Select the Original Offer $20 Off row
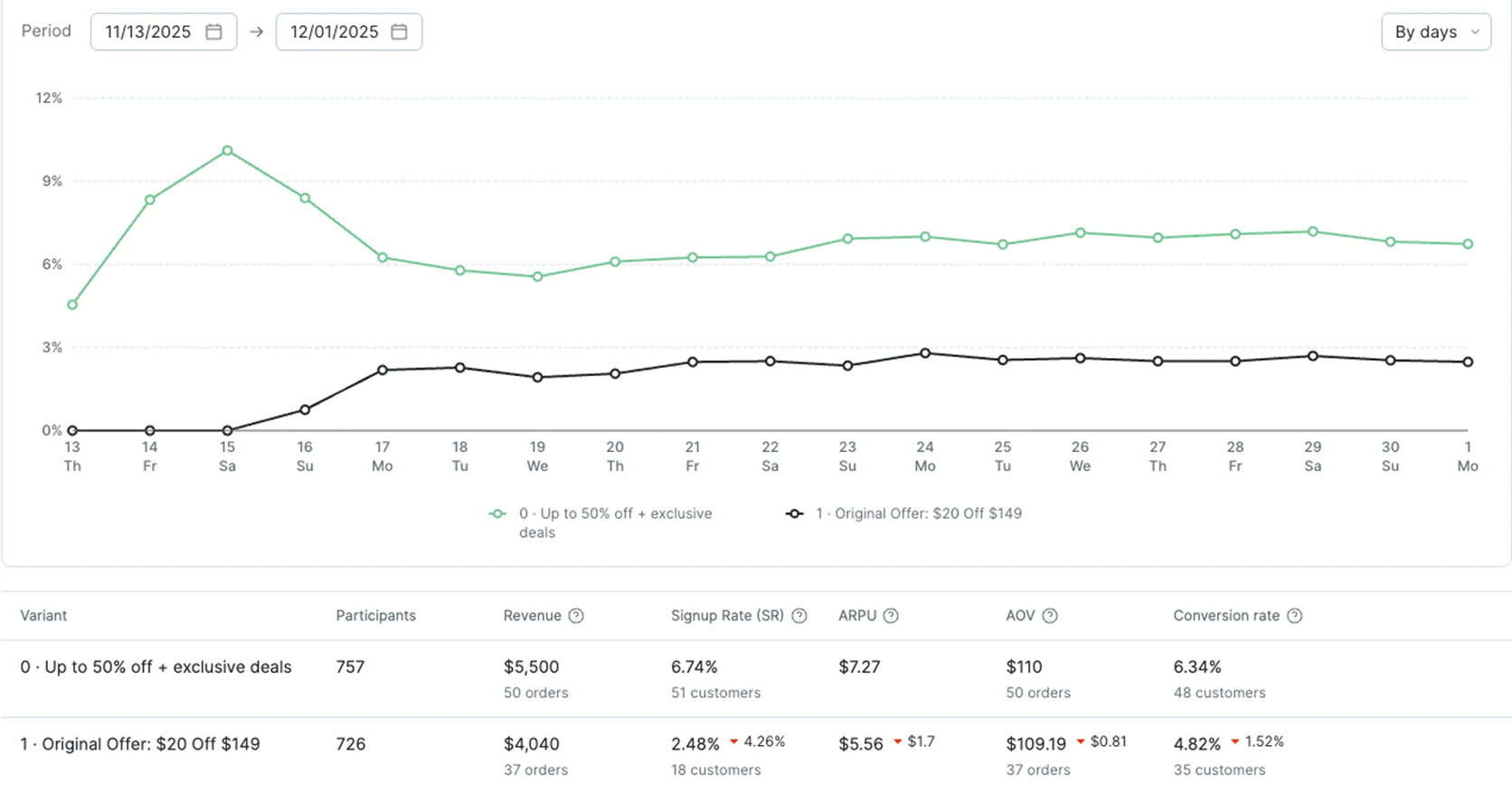The width and height of the screenshot is (1512, 793). click(140, 744)
